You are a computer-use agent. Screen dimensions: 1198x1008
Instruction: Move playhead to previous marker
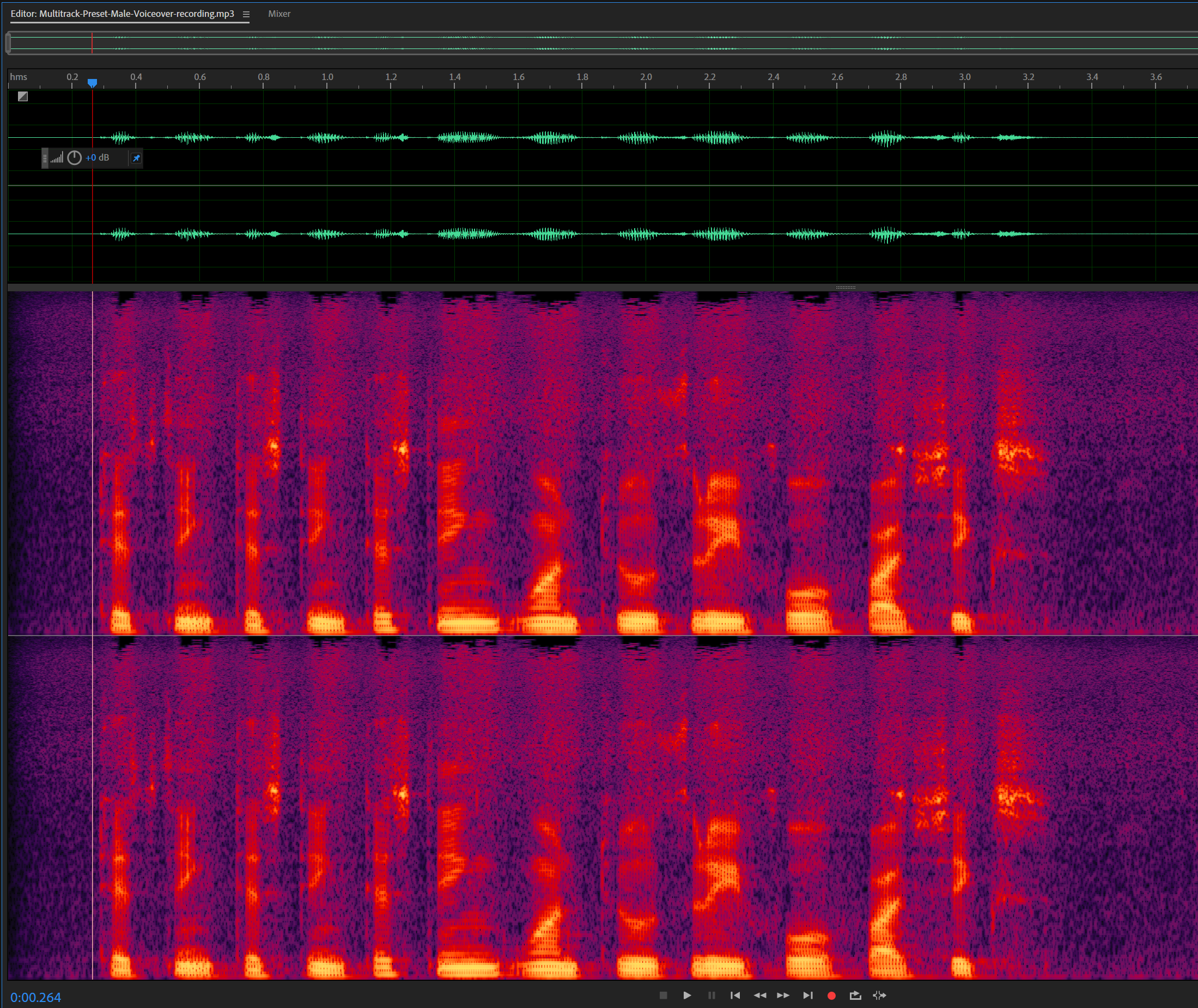click(735, 995)
